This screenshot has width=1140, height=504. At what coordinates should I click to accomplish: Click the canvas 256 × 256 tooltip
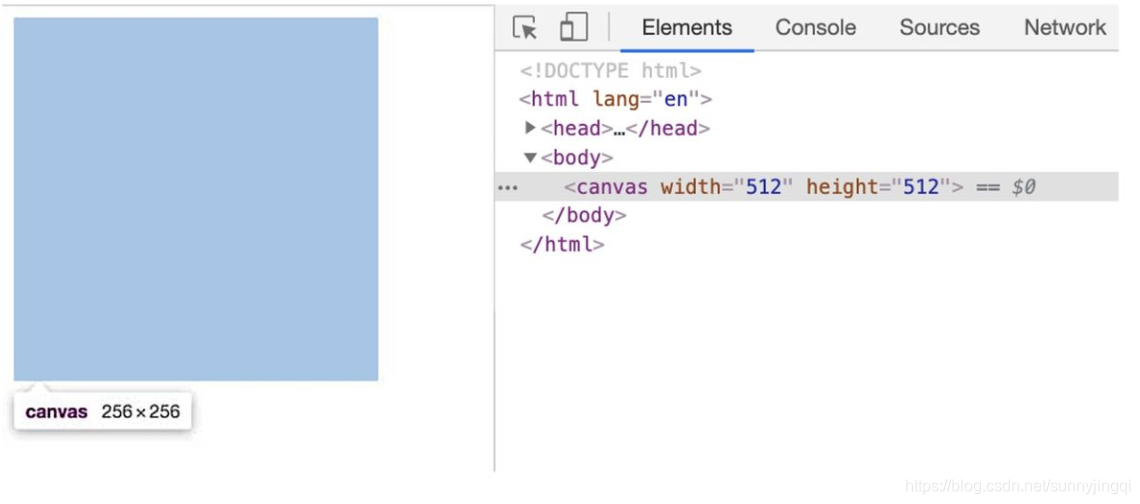point(103,412)
